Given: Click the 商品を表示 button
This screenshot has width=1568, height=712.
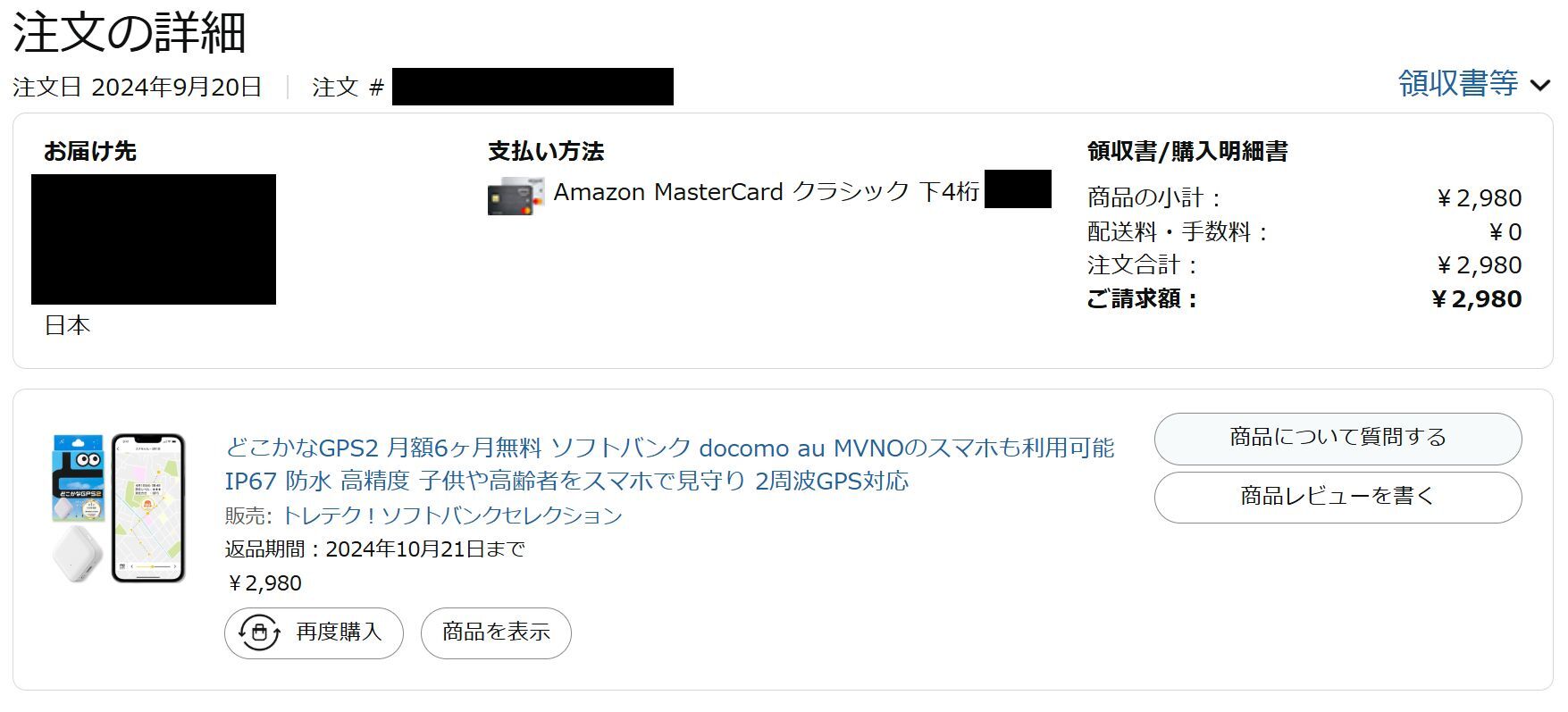Looking at the screenshot, I should [x=496, y=632].
